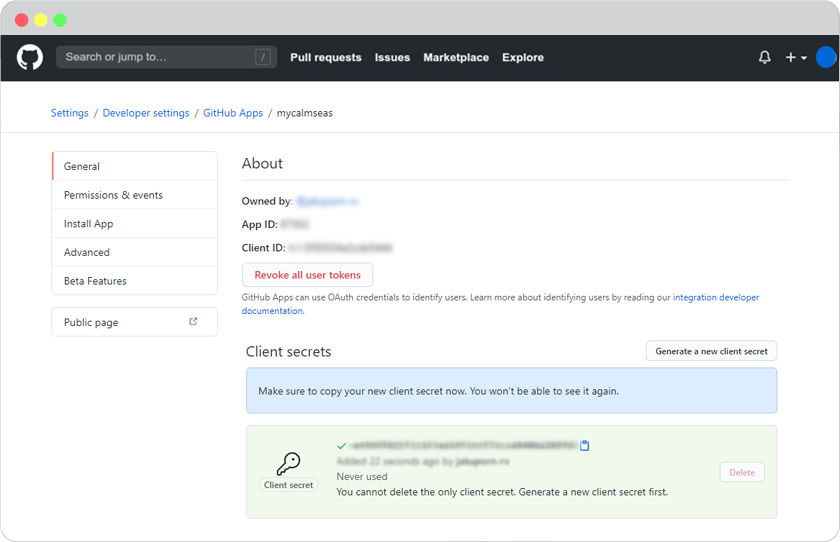Viewport: 840px width, 542px height.
Task: Select the mycalmseas breadcrumb text
Action: click(x=304, y=113)
